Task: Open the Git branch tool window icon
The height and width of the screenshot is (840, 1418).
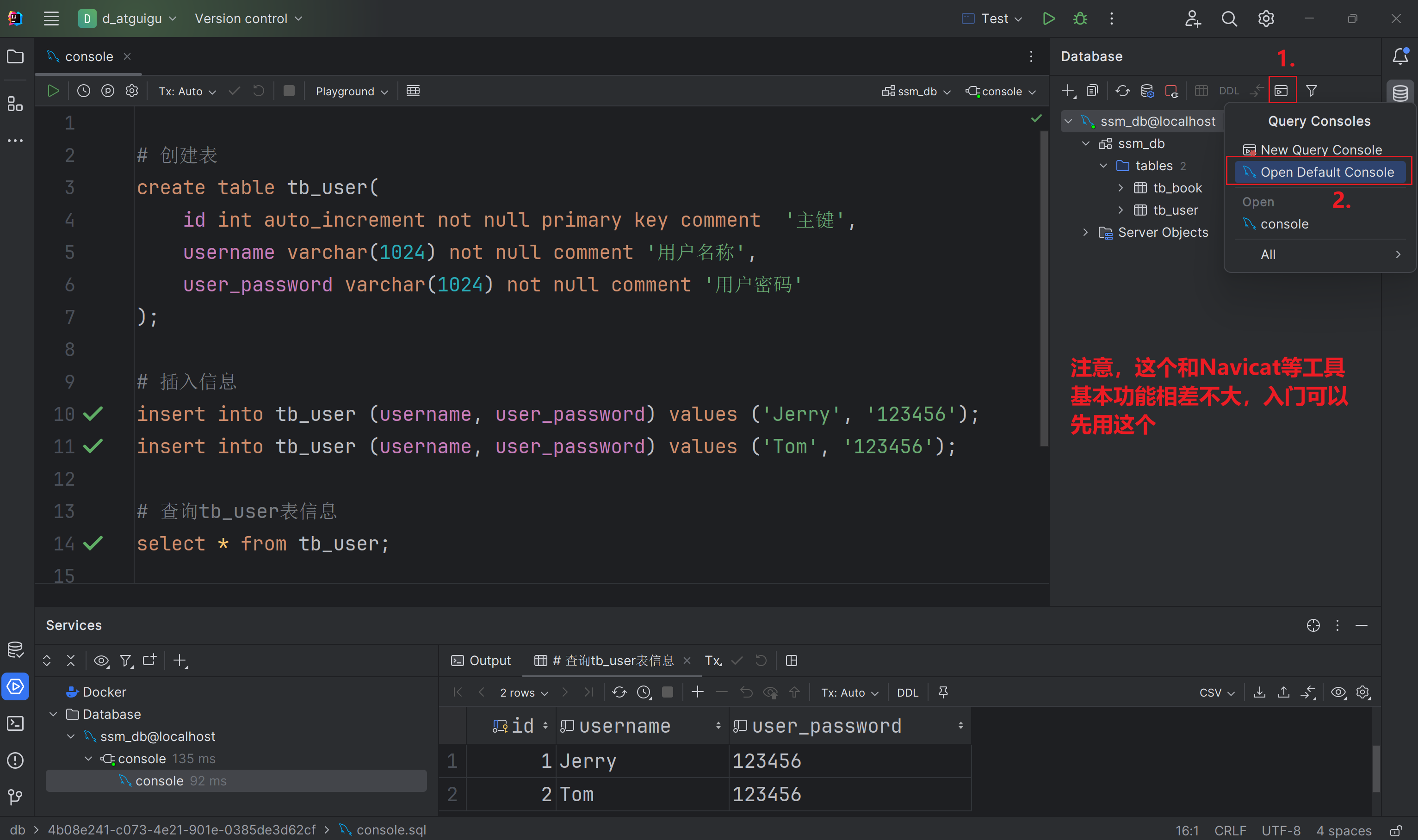Action: (x=15, y=797)
